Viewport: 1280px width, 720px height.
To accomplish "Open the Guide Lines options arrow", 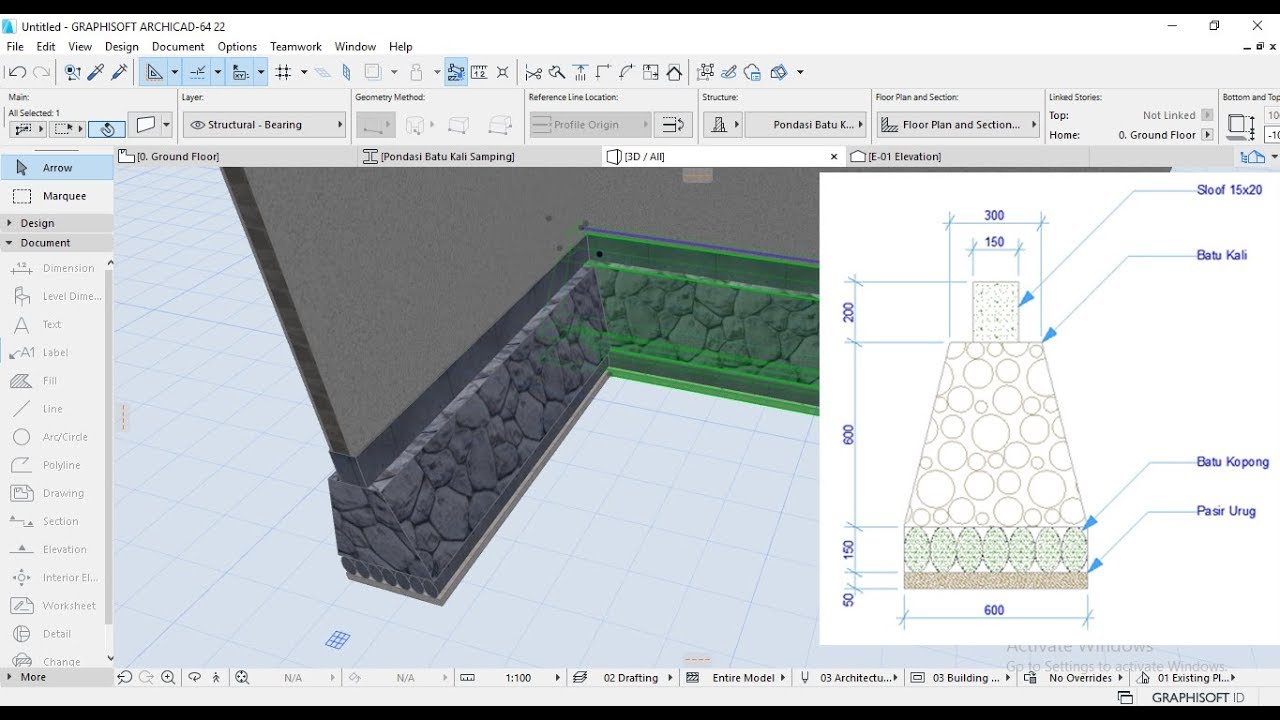I will [x=174, y=72].
